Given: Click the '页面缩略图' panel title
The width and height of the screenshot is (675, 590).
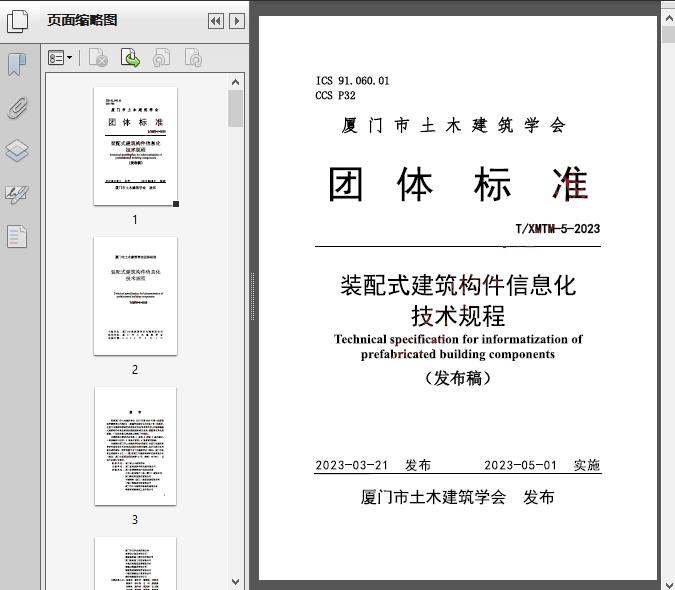Looking at the screenshot, I should pyautogui.click(x=82, y=20).
